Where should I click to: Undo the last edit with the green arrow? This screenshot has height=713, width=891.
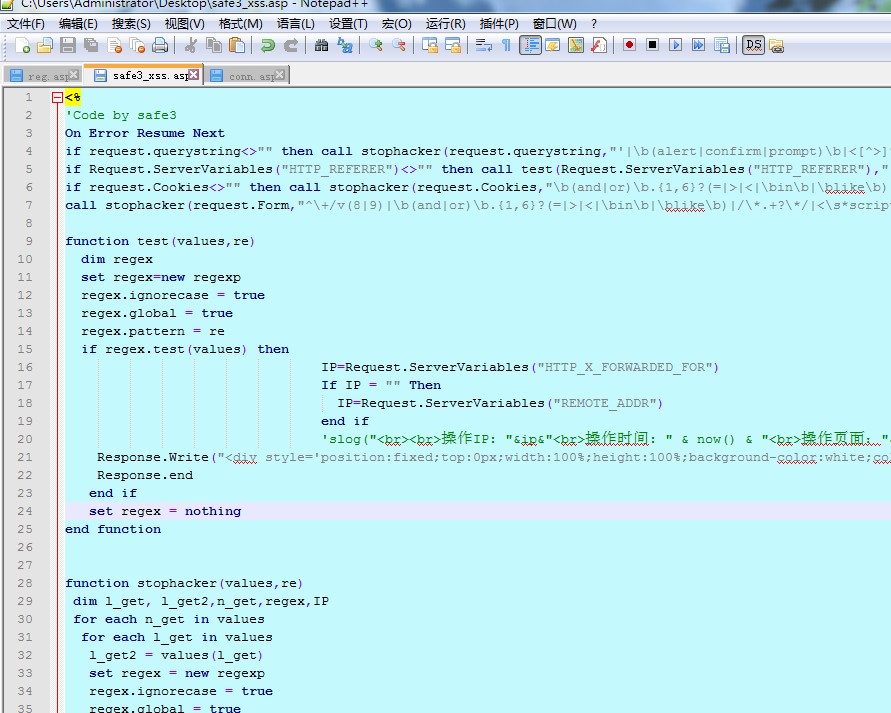pos(268,45)
